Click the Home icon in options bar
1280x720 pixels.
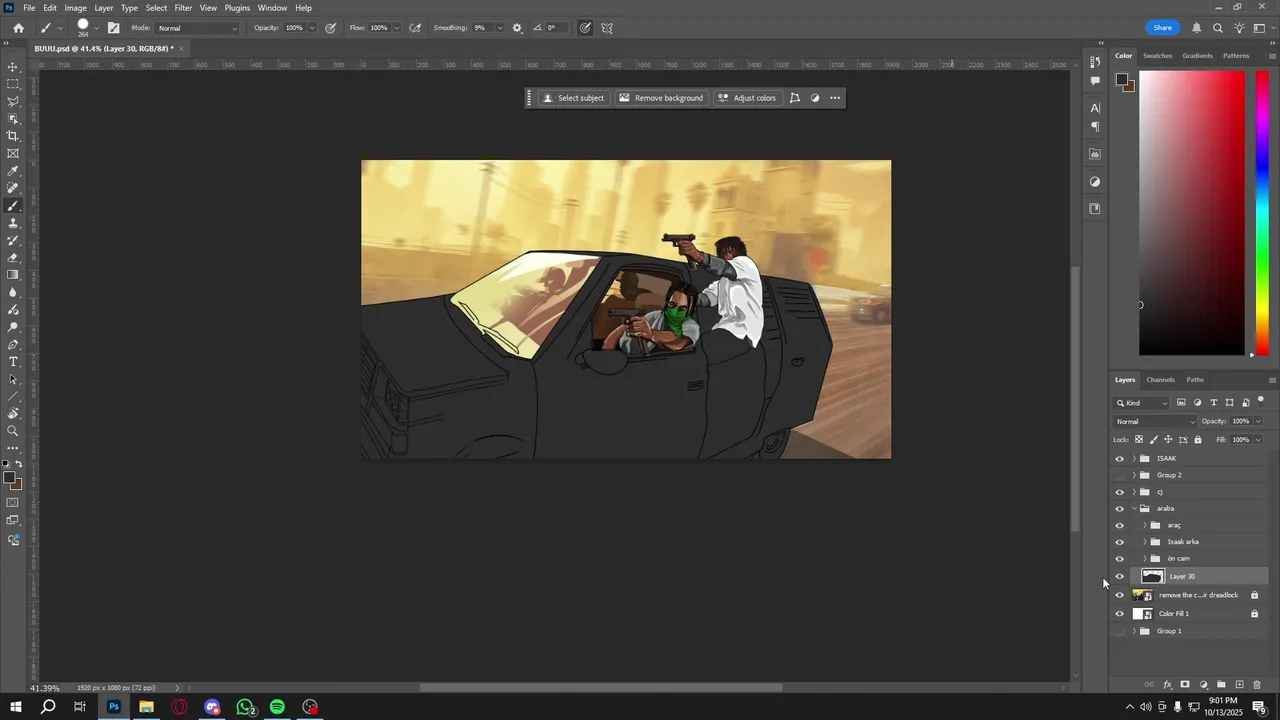coord(18,28)
